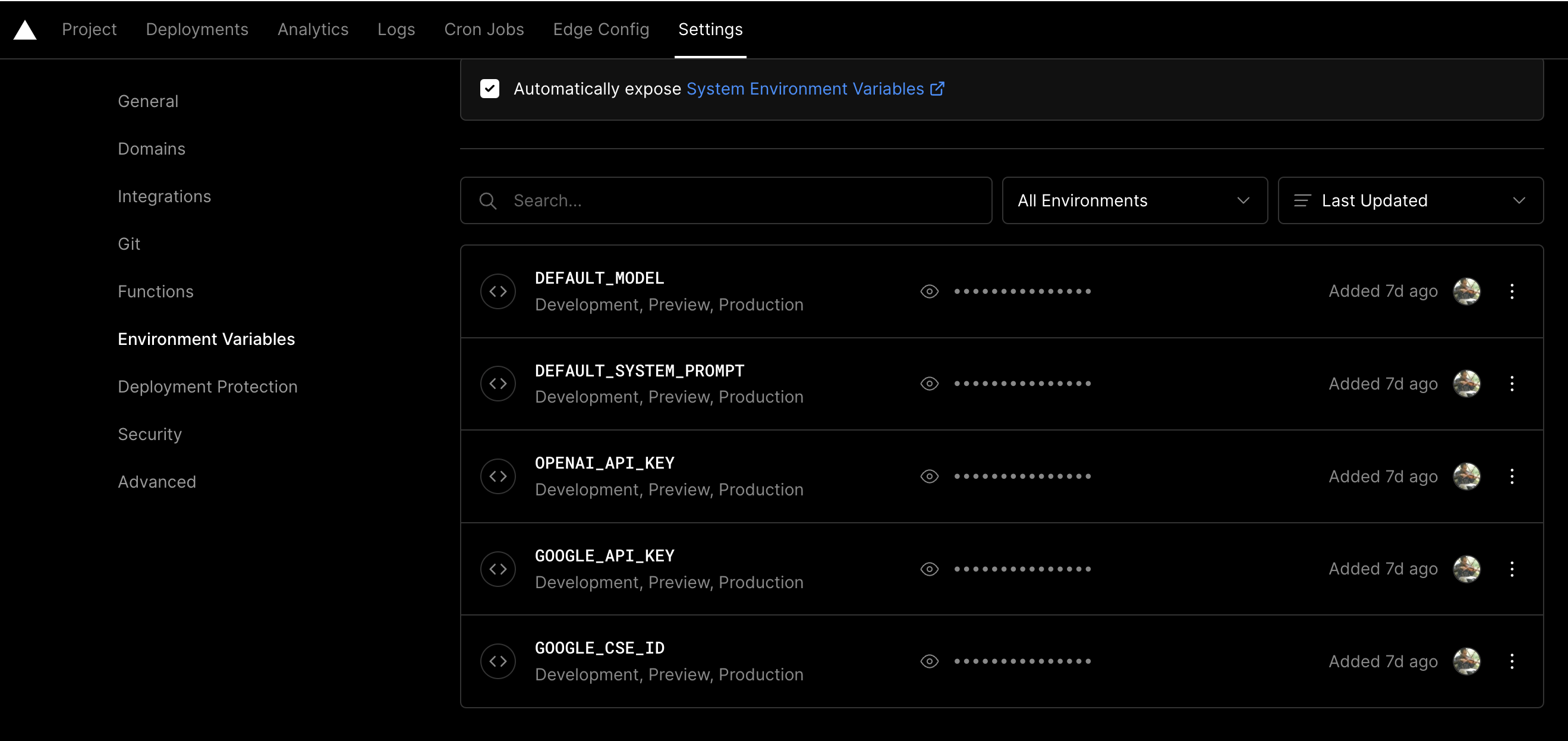Click the avatar thumbnail next to GOOGLE_CSE_ID

[x=1466, y=661]
